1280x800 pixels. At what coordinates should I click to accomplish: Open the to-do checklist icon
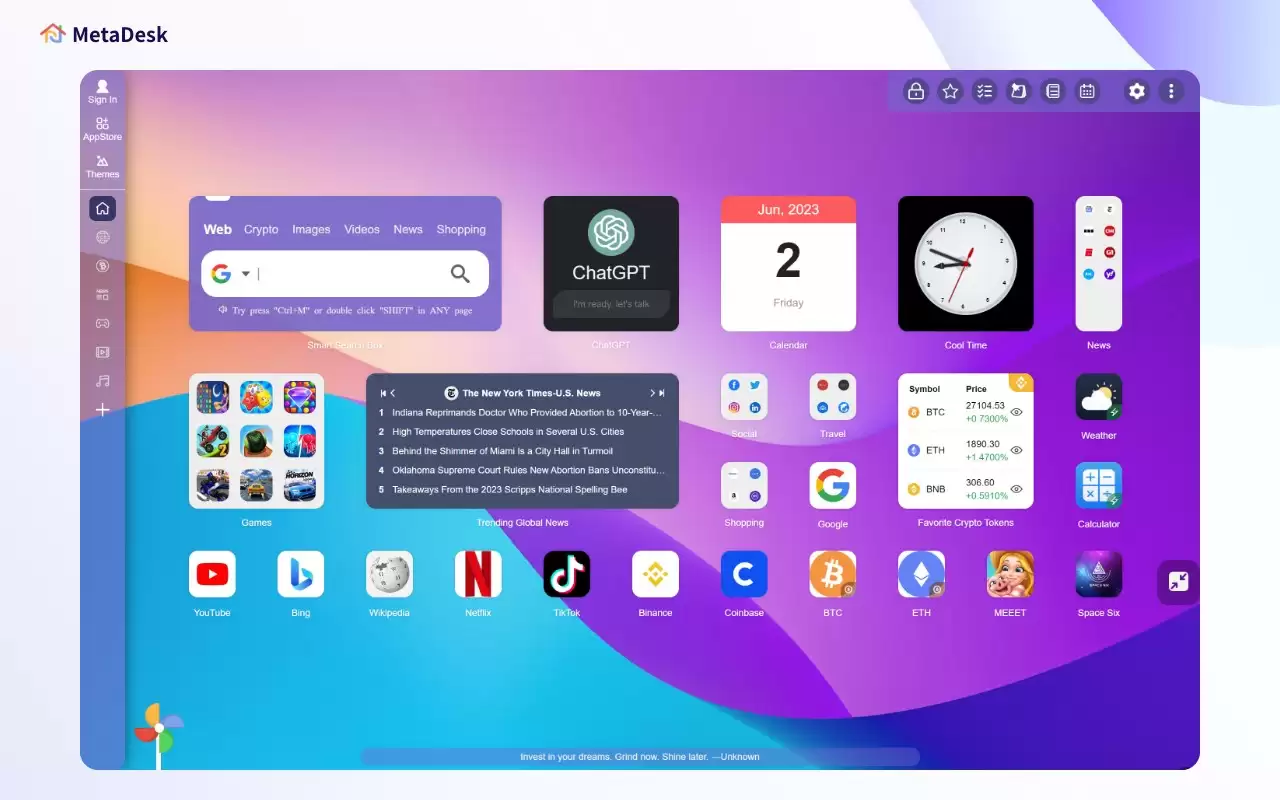click(x=985, y=91)
